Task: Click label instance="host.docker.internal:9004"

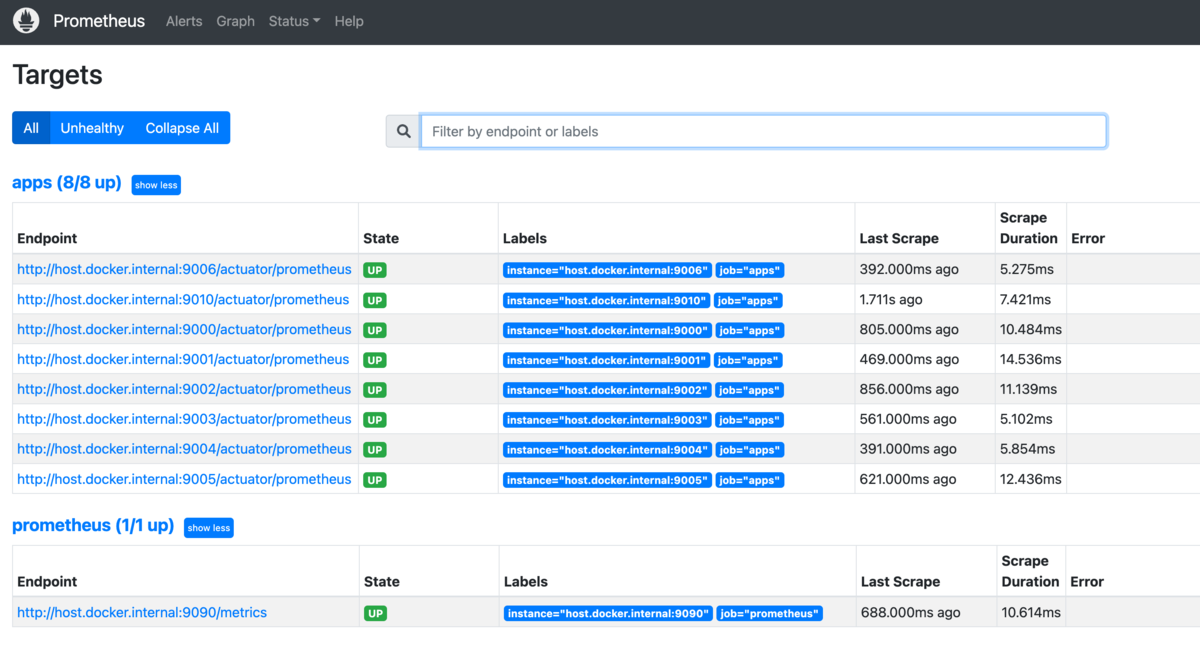Action: coord(607,450)
